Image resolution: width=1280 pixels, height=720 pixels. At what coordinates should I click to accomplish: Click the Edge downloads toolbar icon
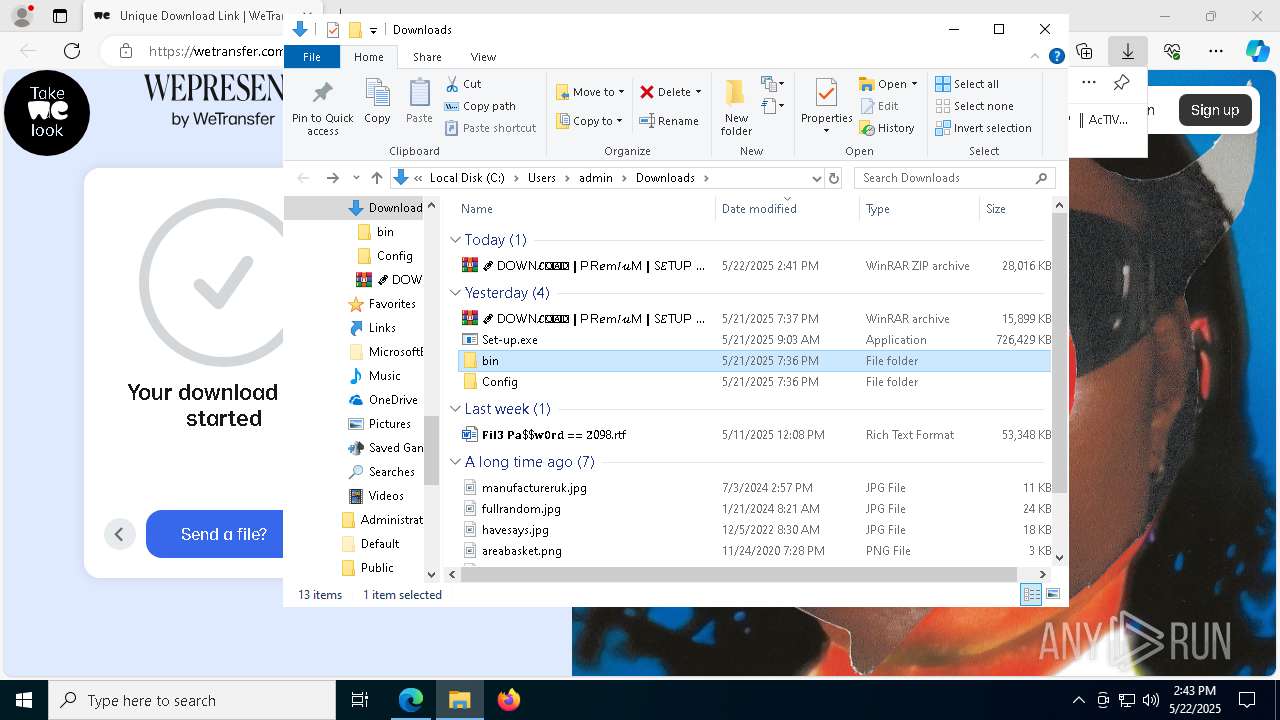click(x=1128, y=51)
